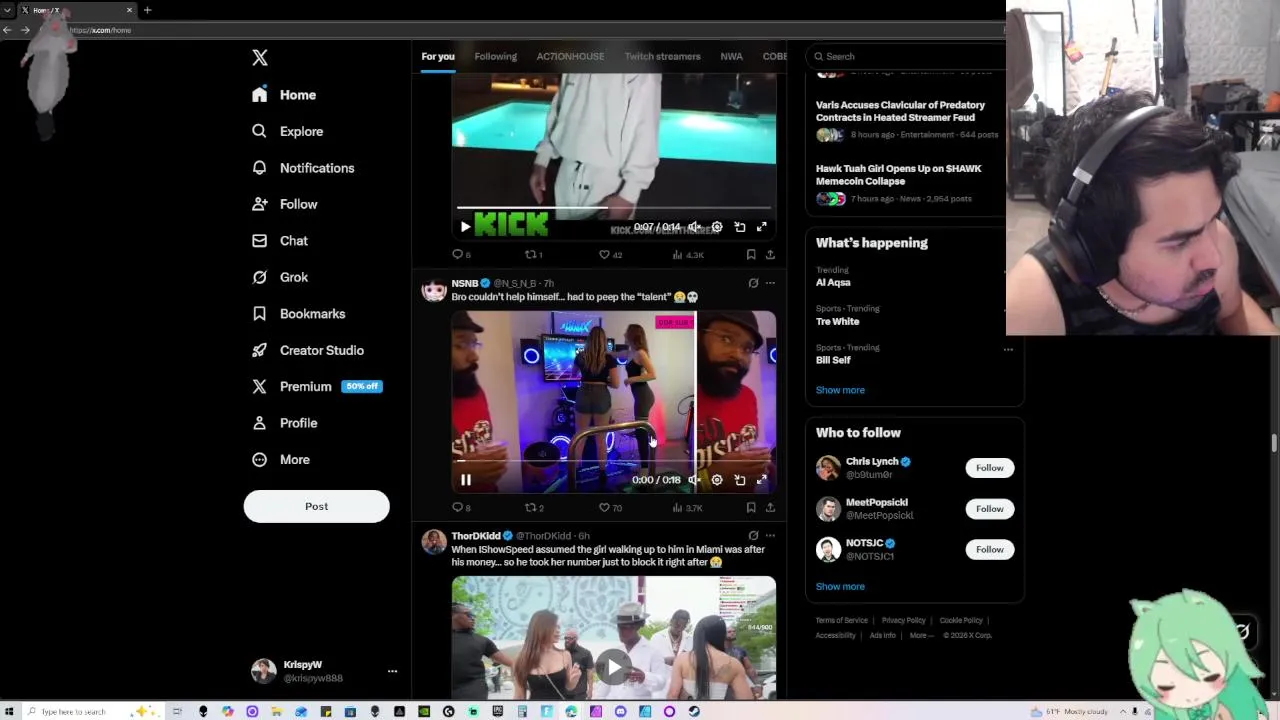The height and width of the screenshot is (720, 1280).
Task: Open the Al Aqsa trending topic
Action: tap(833, 283)
